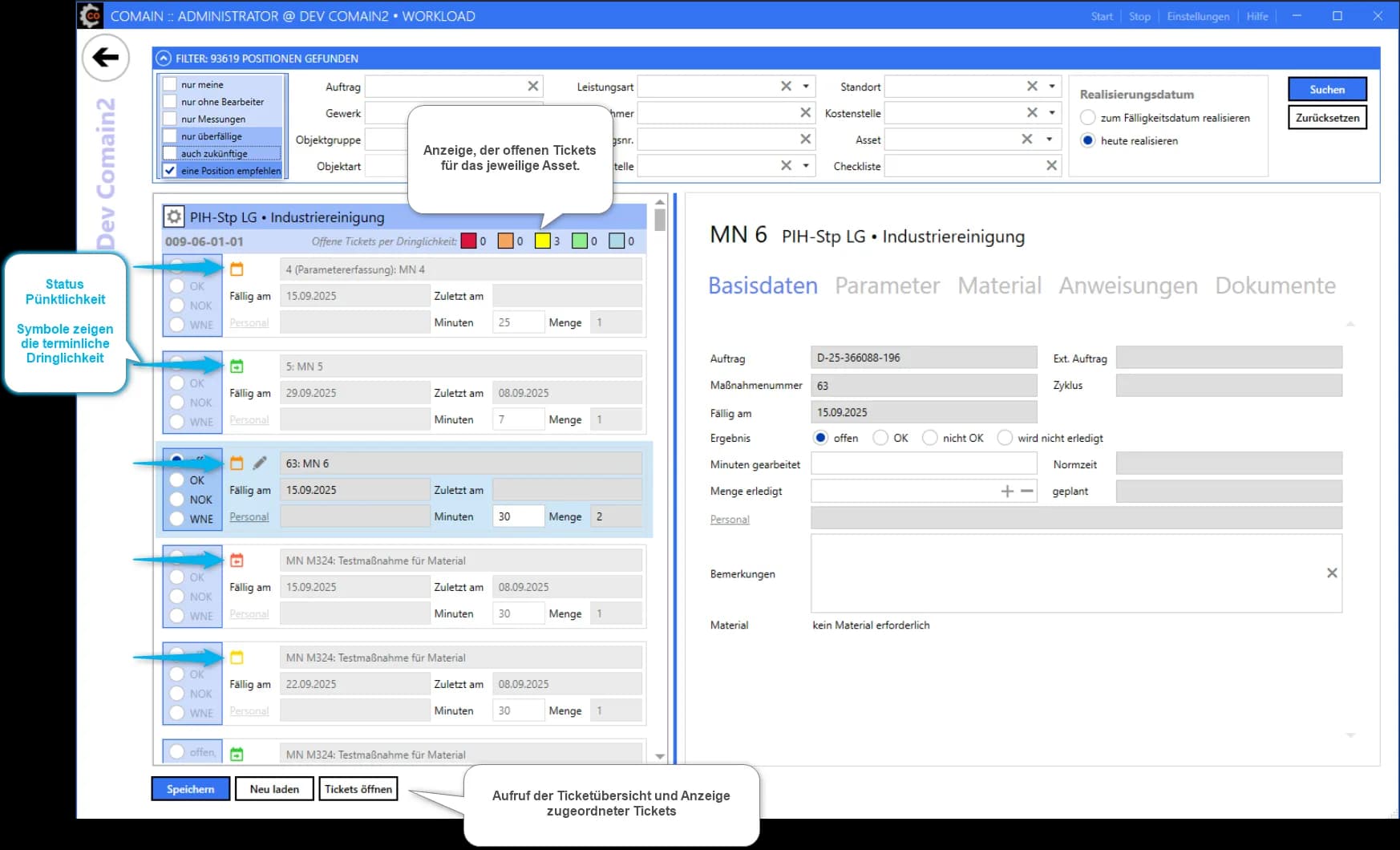
Task: Select the pencil edit icon beside 63: MN 6
Action: tap(259, 463)
